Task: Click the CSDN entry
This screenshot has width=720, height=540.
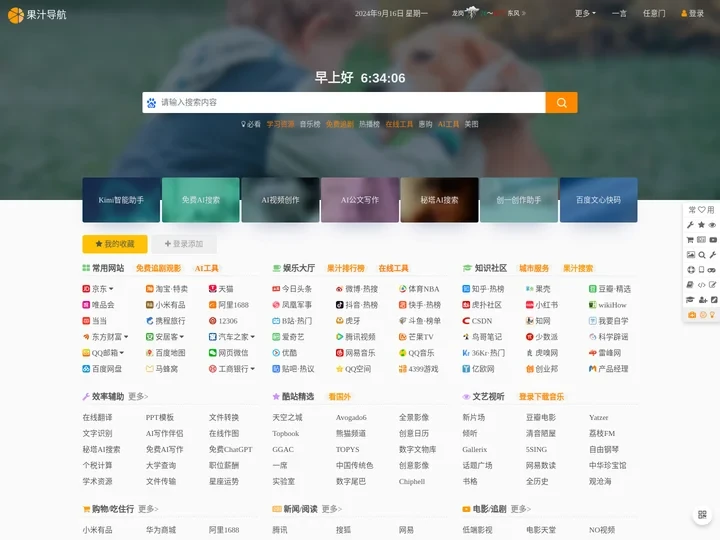Action: (477, 321)
